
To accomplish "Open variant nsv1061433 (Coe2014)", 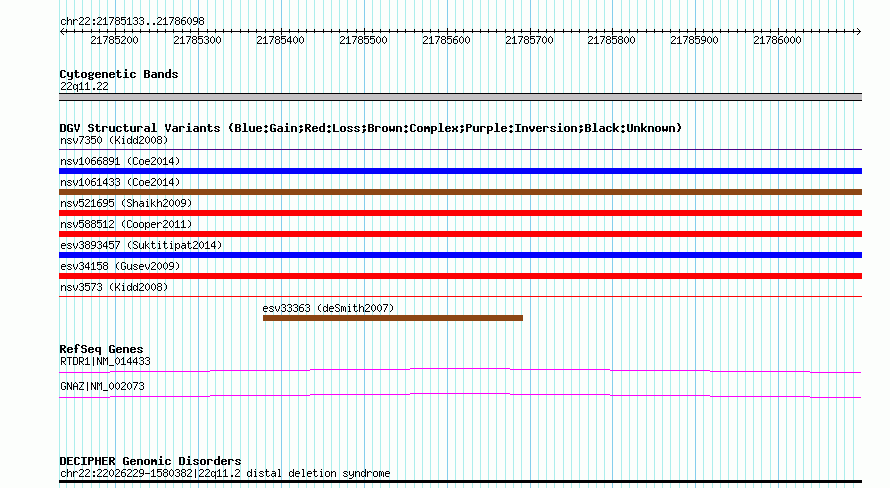I will click(x=120, y=182).
